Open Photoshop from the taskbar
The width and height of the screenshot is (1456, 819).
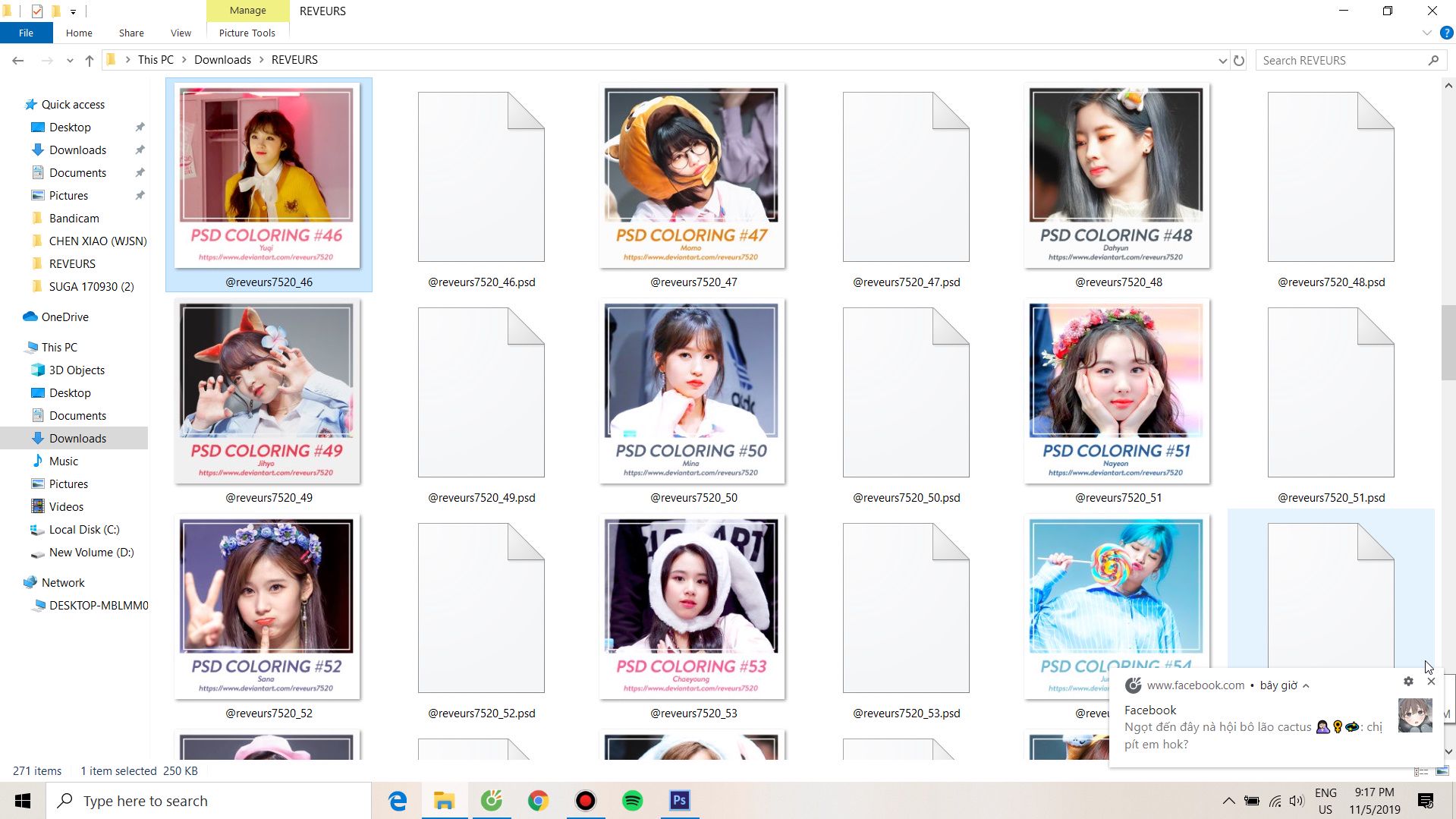coord(679,801)
